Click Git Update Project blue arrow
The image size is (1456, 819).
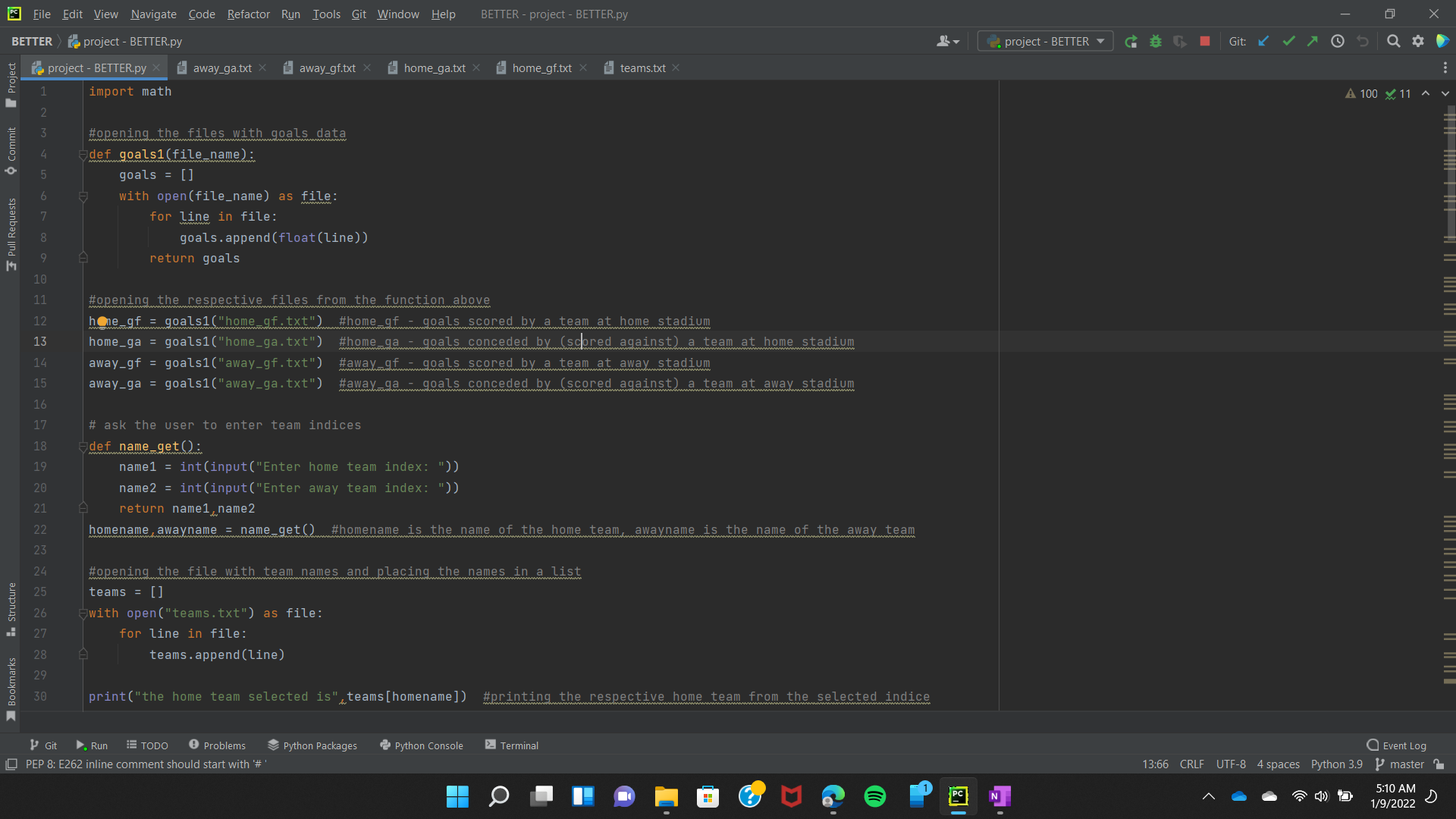click(1263, 42)
